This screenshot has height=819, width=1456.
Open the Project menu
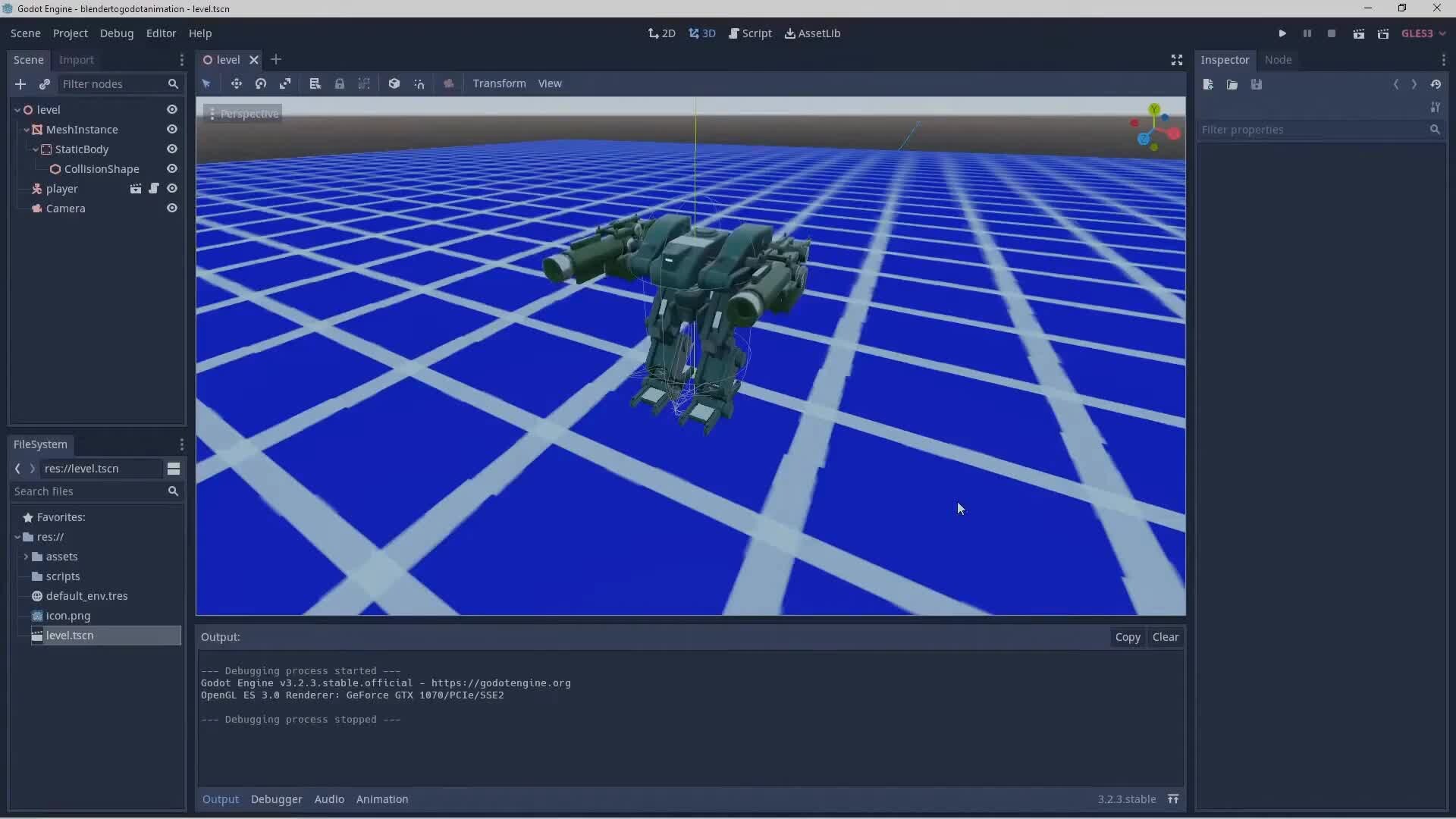point(70,33)
